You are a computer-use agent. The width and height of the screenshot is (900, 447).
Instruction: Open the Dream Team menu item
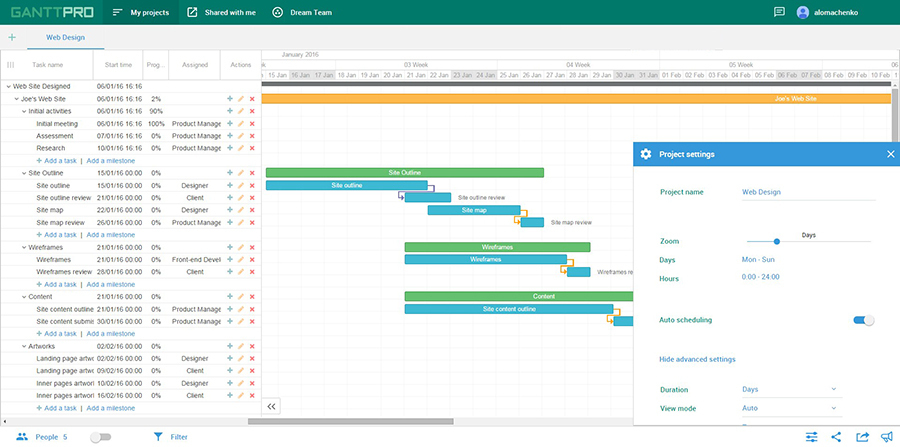(x=302, y=12)
